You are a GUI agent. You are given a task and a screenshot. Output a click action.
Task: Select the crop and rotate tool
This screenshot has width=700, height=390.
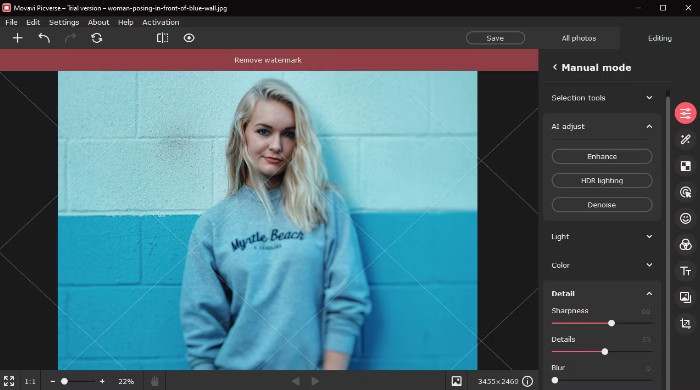(x=685, y=323)
